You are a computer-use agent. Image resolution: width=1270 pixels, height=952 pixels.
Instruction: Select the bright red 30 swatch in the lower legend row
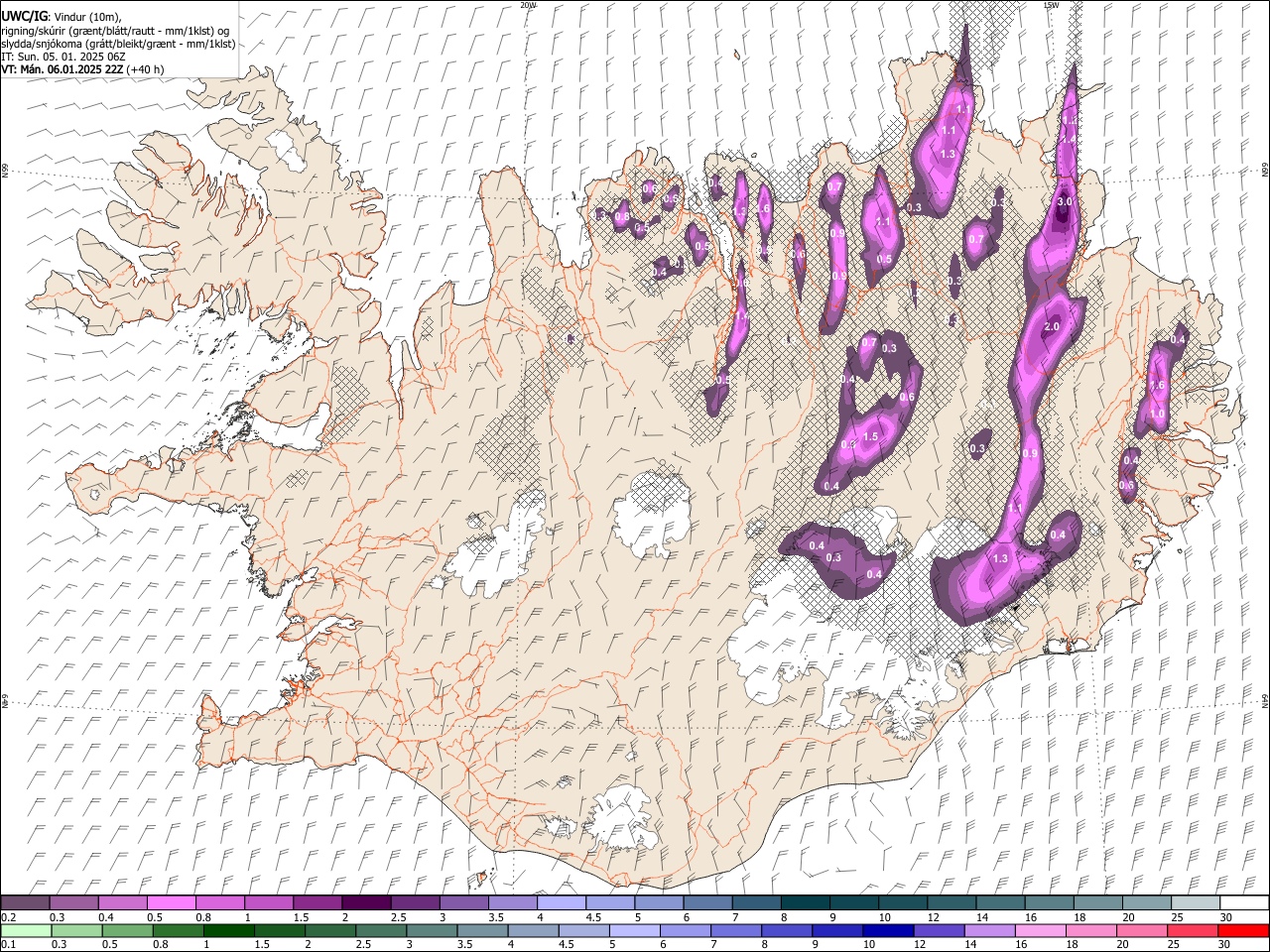tap(1243, 930)
